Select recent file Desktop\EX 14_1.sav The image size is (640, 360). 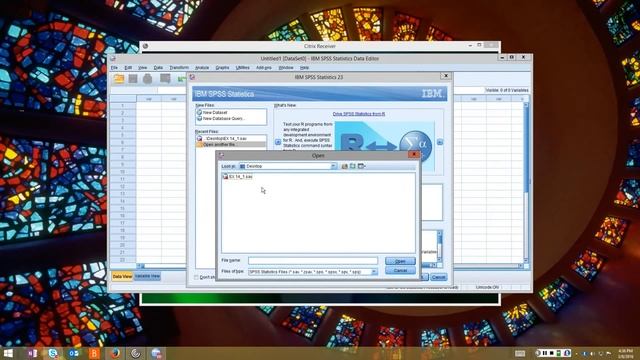[x=222, y=138]
